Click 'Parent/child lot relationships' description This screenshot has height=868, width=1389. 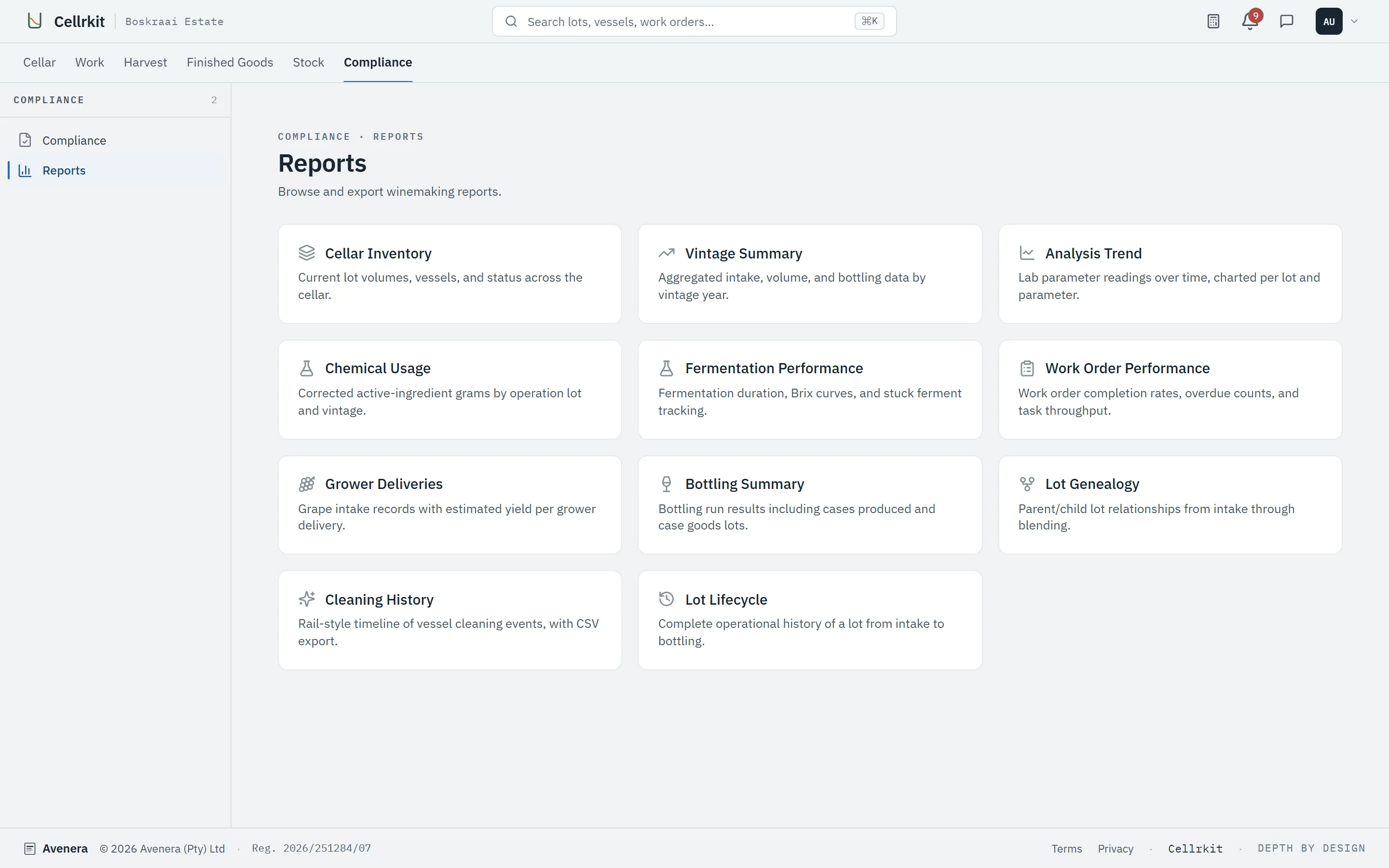pos(1156,516)
